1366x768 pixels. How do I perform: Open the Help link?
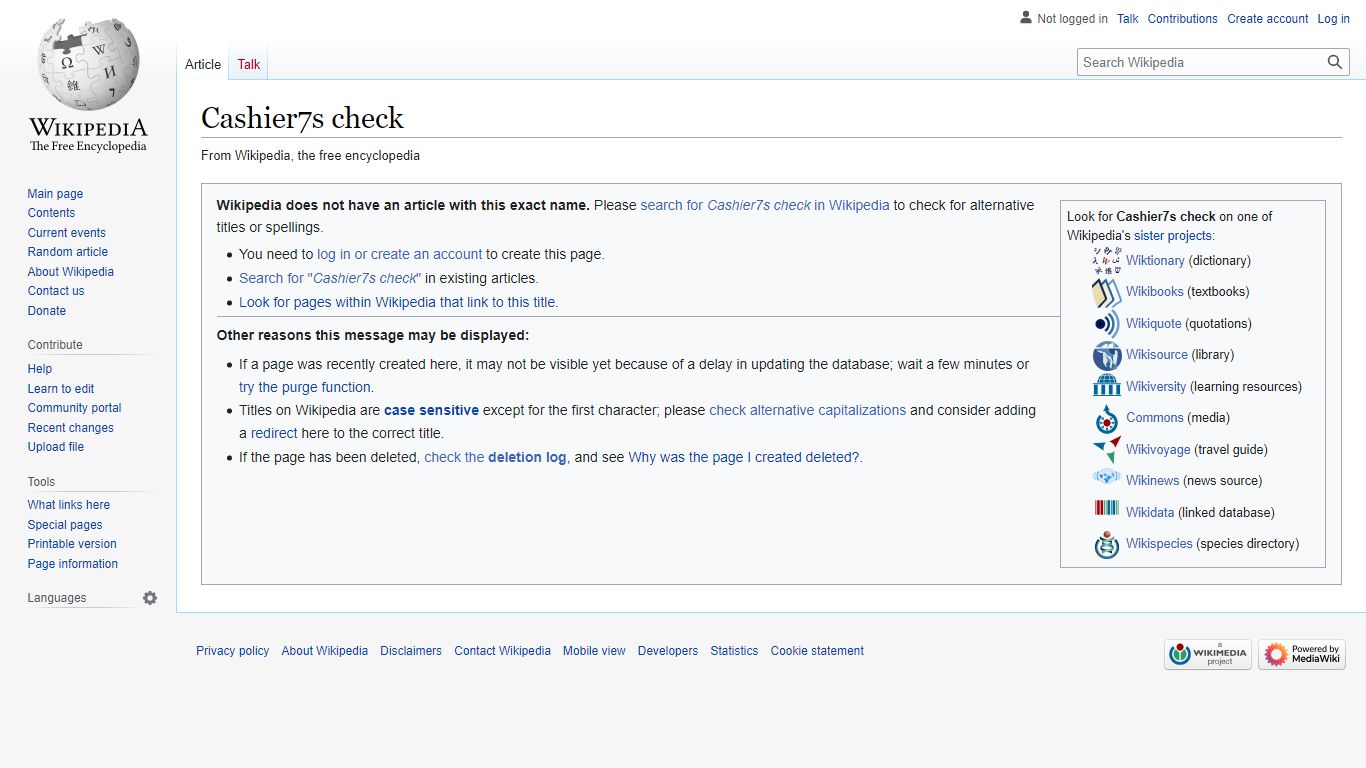(40, 369)
